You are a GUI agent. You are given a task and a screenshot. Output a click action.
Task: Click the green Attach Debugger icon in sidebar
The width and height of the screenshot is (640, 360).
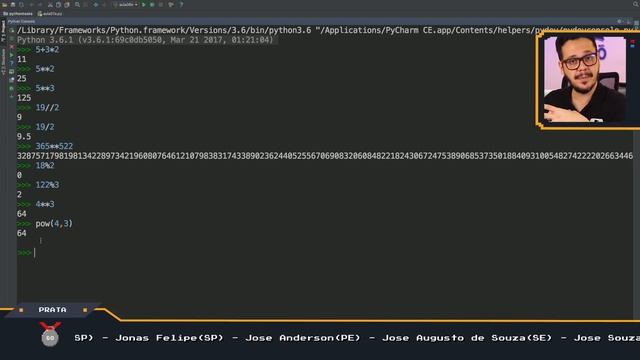pyautogui.click(x=11, y=88)
